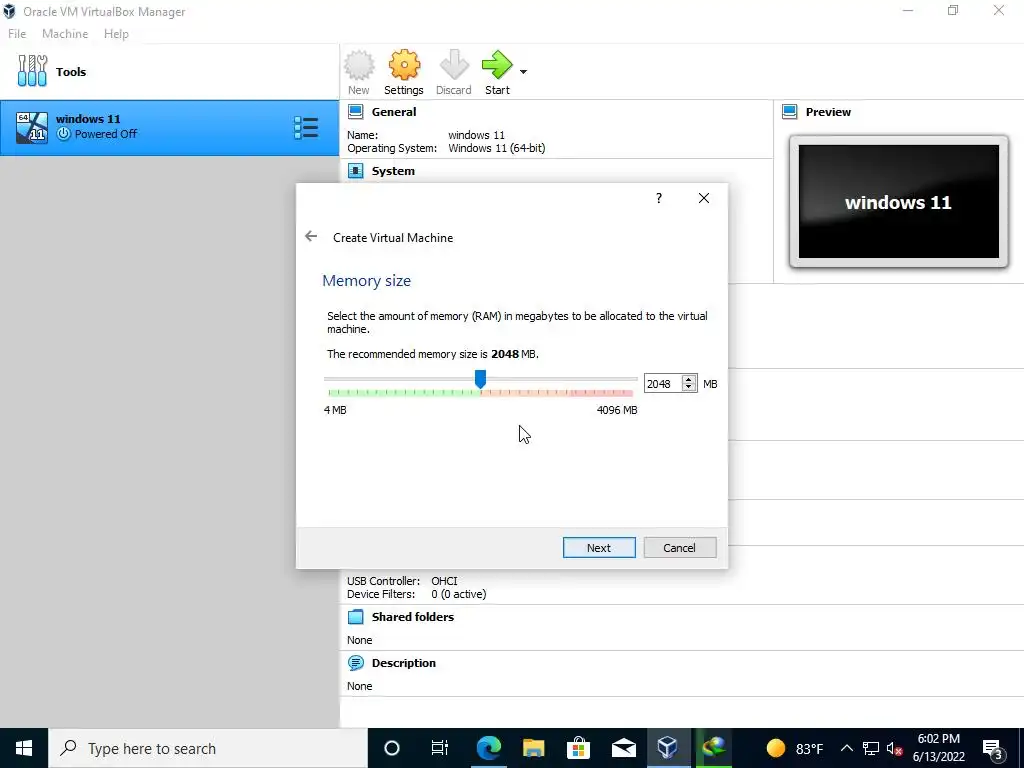The width and height of the screenshot is (1024, 768).
Task: Click the globe app taskbar icon
Action: [714, 748]
